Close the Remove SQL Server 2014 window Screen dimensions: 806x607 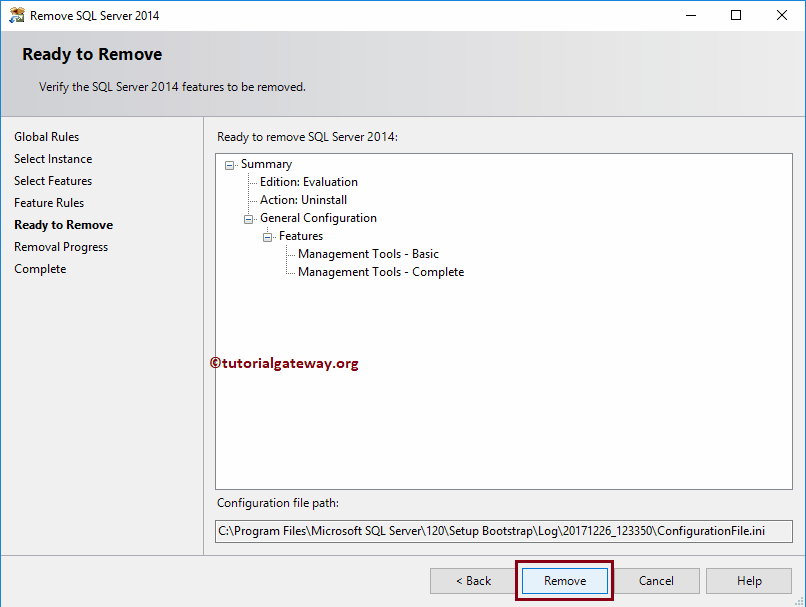[782, 15]
